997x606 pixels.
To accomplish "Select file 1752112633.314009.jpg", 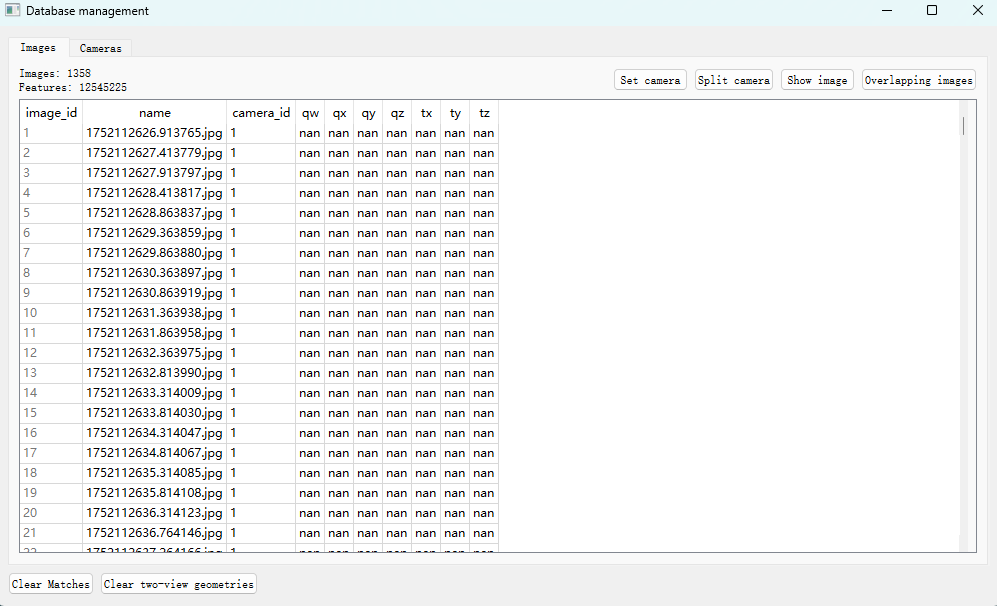I will 155,393.
